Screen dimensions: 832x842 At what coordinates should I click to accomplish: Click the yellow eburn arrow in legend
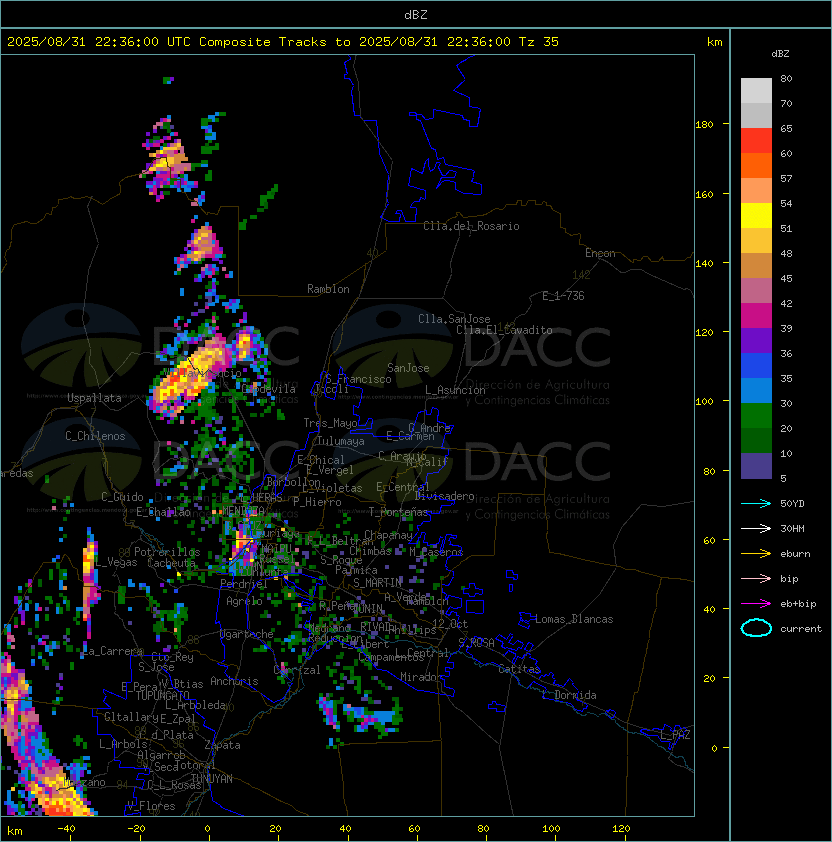pos(756,554)
